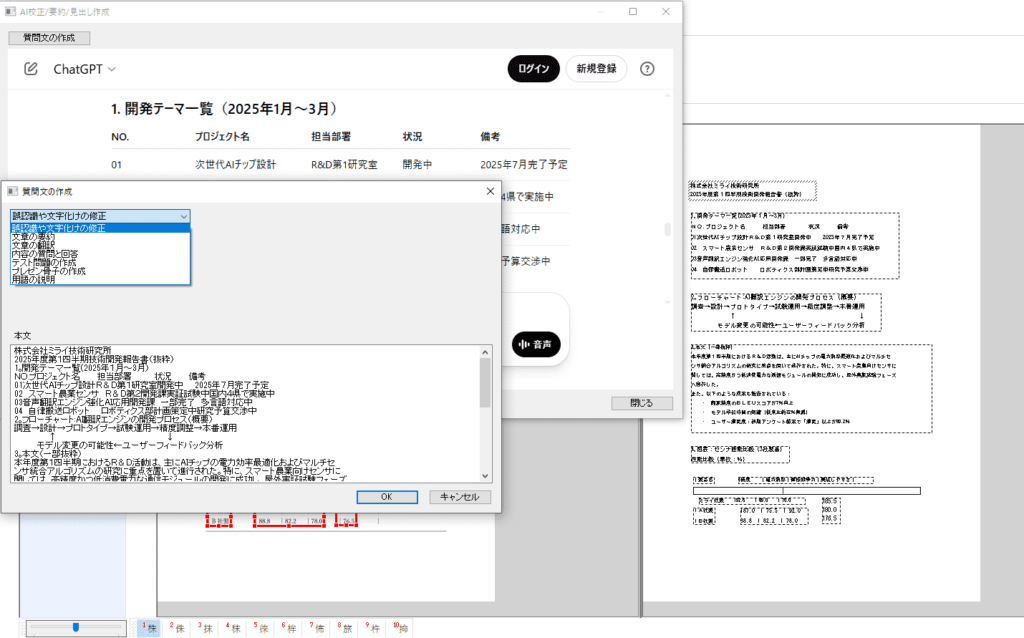
Task: Select candidate character number 1
Action: 149,628
